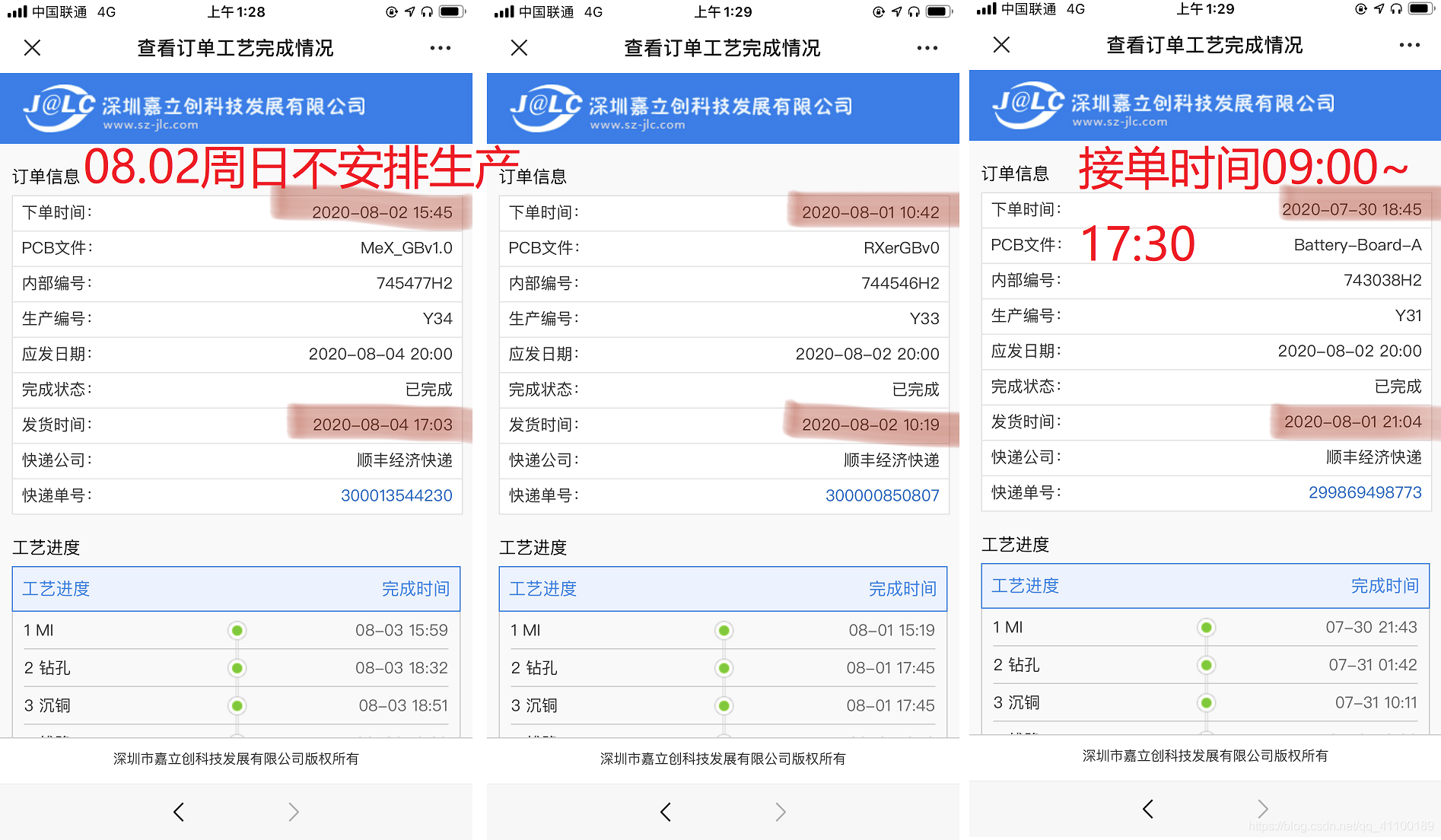Tap the 工艺进度 column header
1441x840 pixels.
coord(56,588)
